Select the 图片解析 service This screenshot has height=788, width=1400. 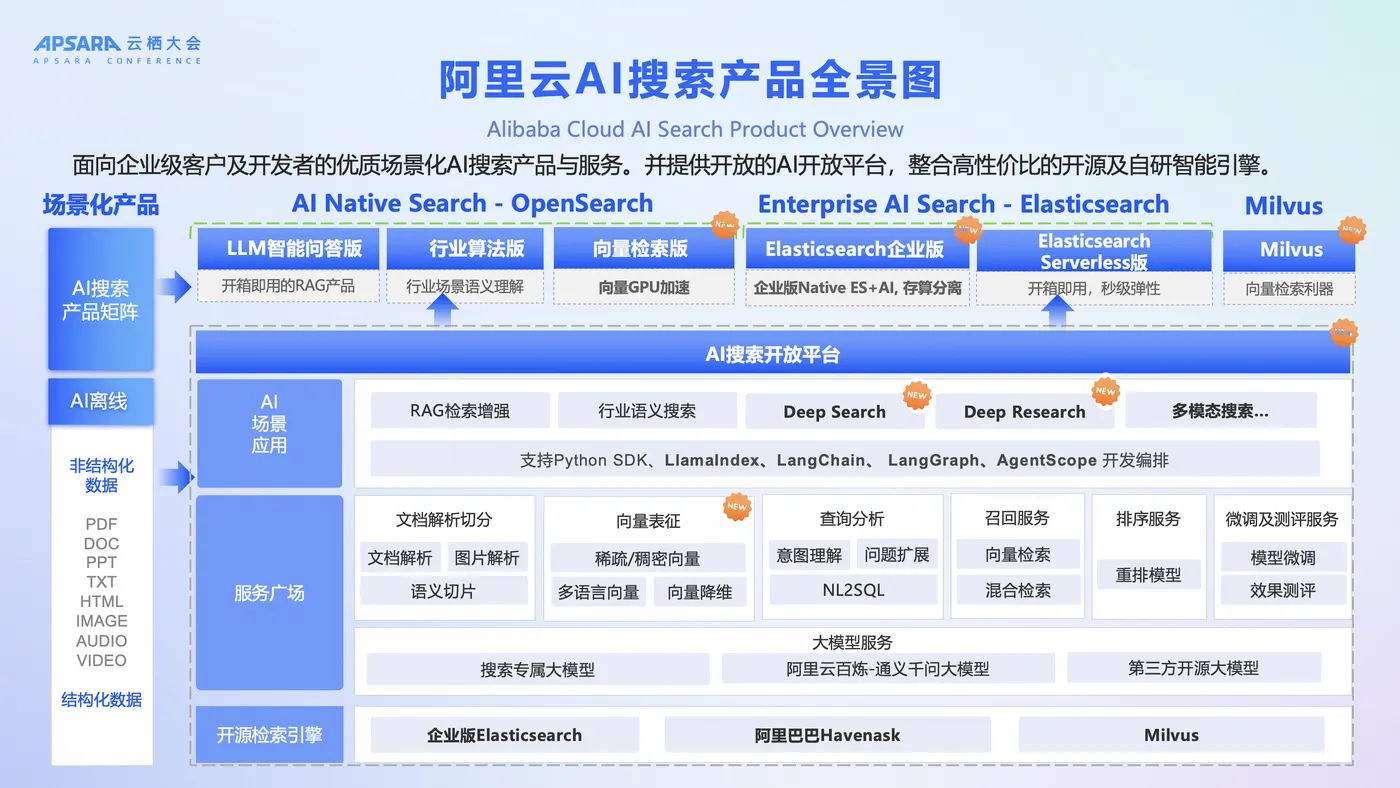point(487,557)
